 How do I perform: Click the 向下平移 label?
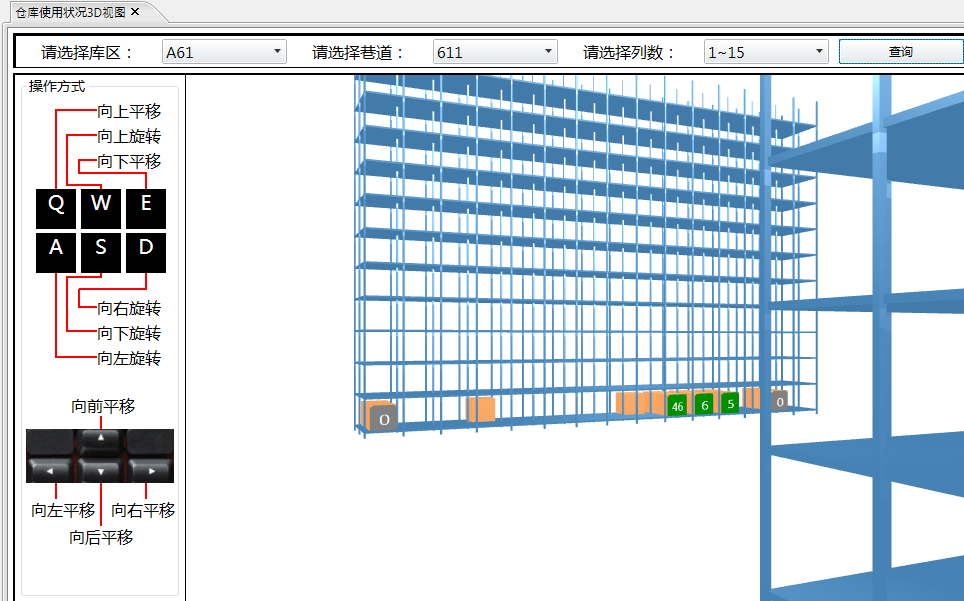pos(129,161)
